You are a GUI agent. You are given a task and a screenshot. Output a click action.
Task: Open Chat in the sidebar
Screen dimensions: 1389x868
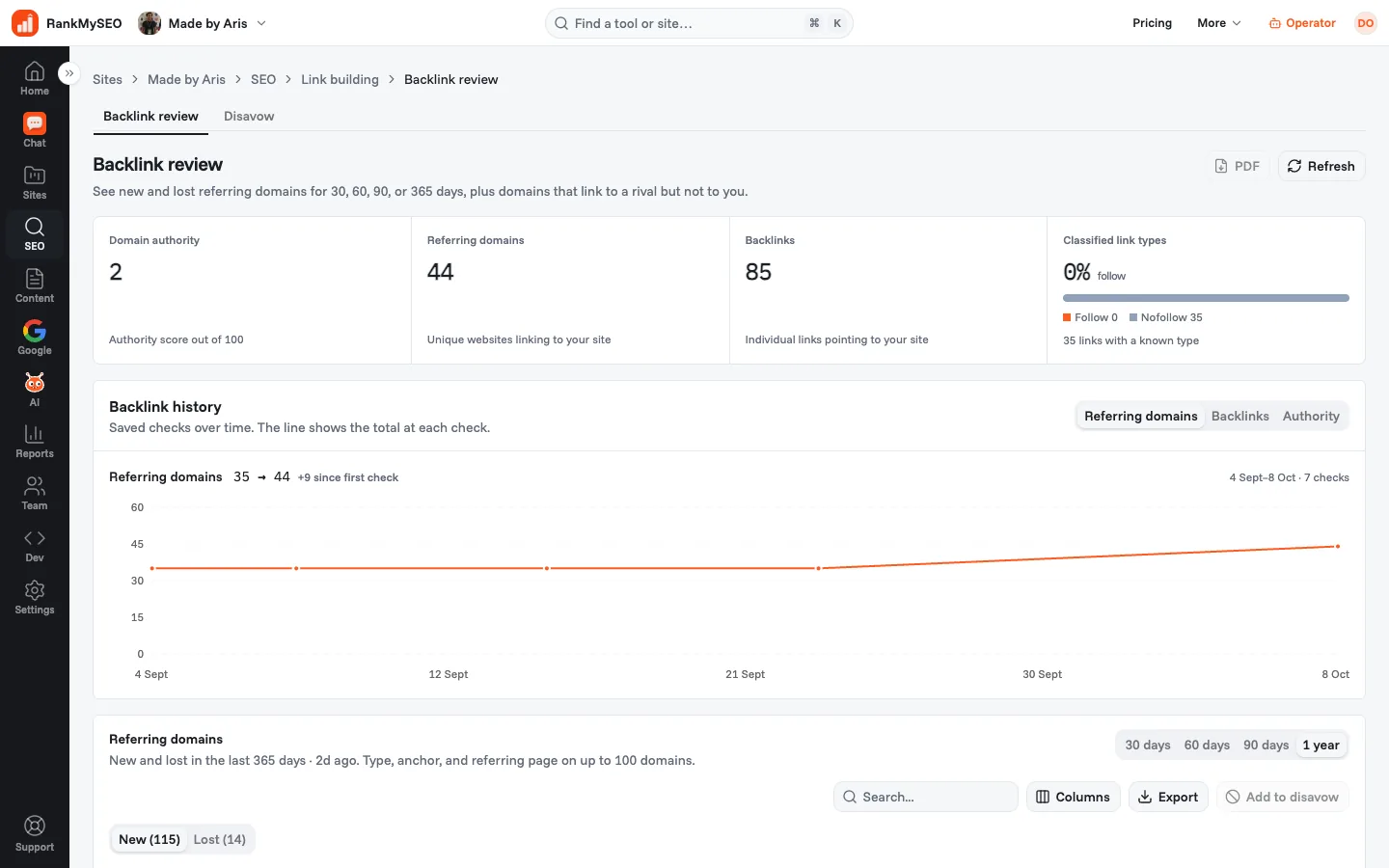click(x=35, y=130)
